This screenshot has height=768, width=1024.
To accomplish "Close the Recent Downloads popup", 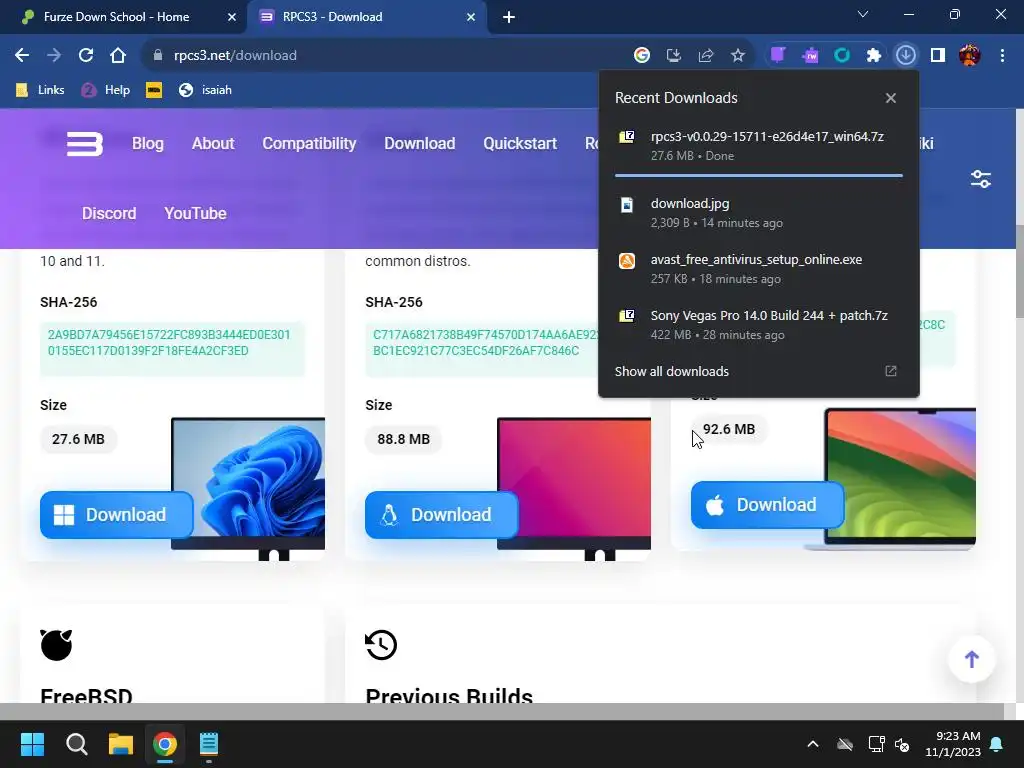I will click(891, 98).
